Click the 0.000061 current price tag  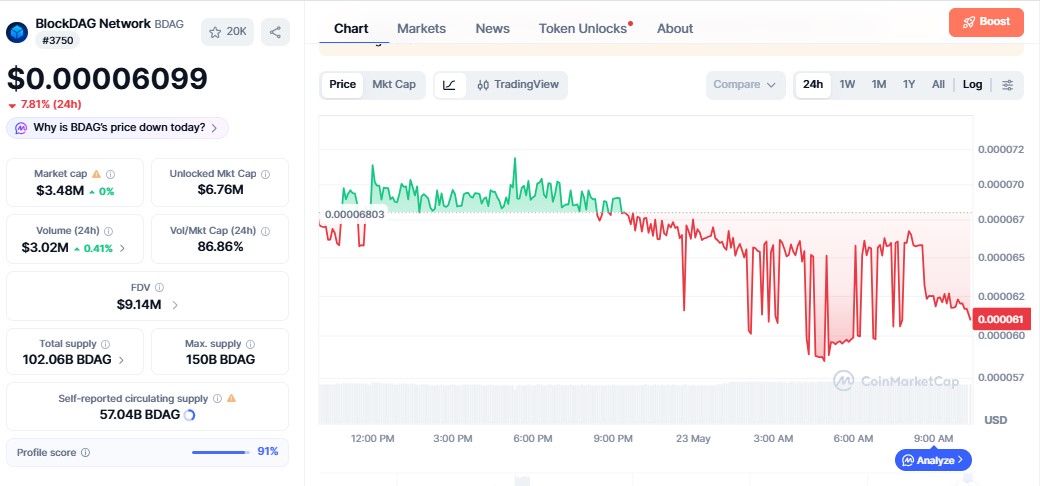(1002, 319)
